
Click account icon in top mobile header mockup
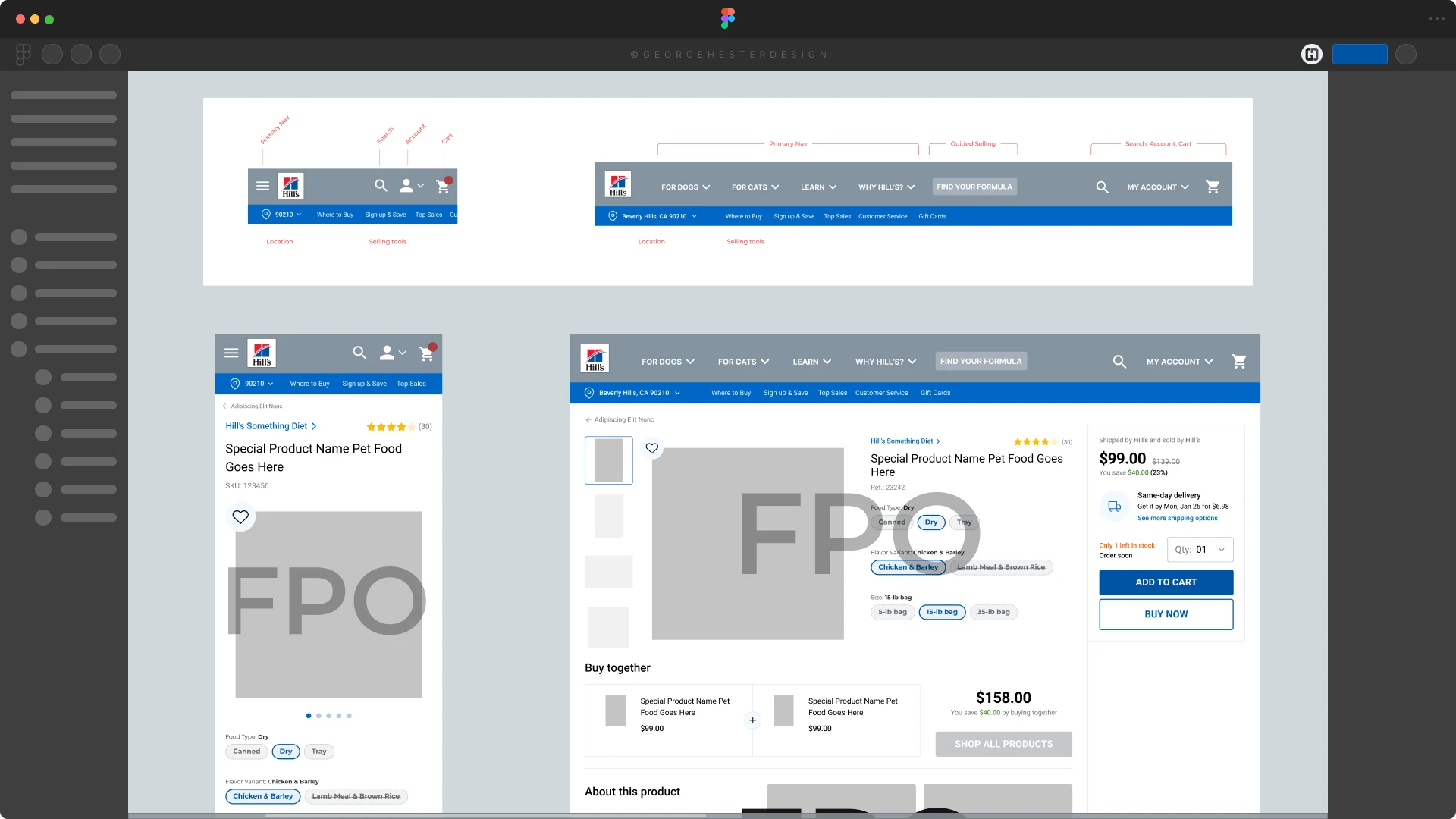coord(406,185)
